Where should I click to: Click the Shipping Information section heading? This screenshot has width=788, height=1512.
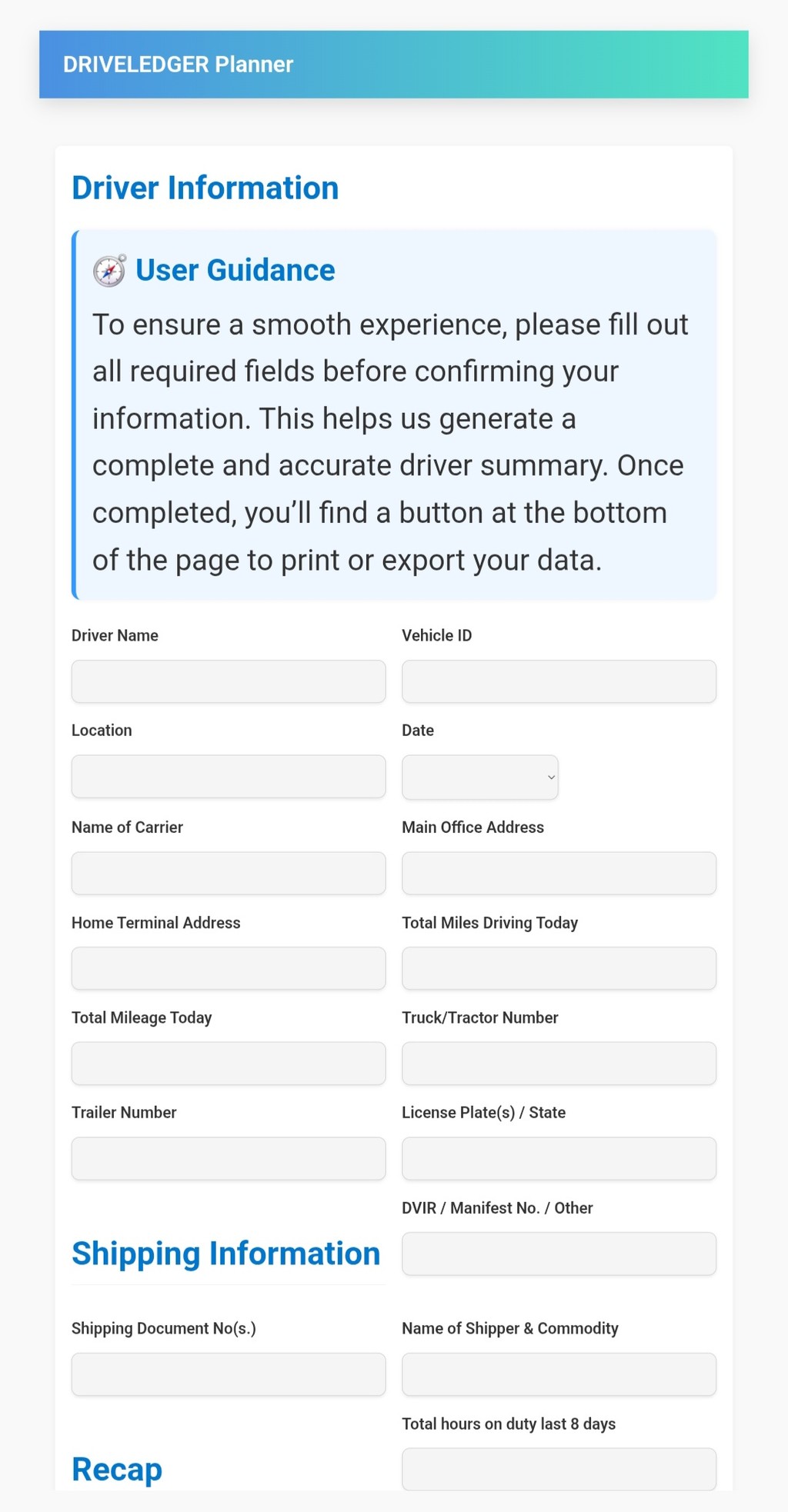225,1254
